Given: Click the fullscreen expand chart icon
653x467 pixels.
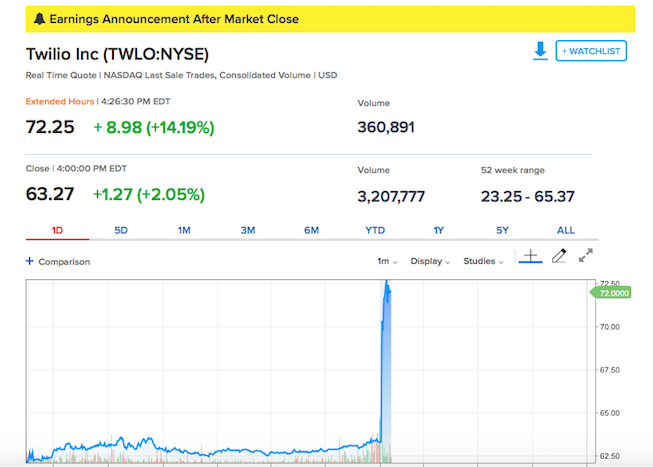Looking at the screenshot, I should tap(586, 255).
